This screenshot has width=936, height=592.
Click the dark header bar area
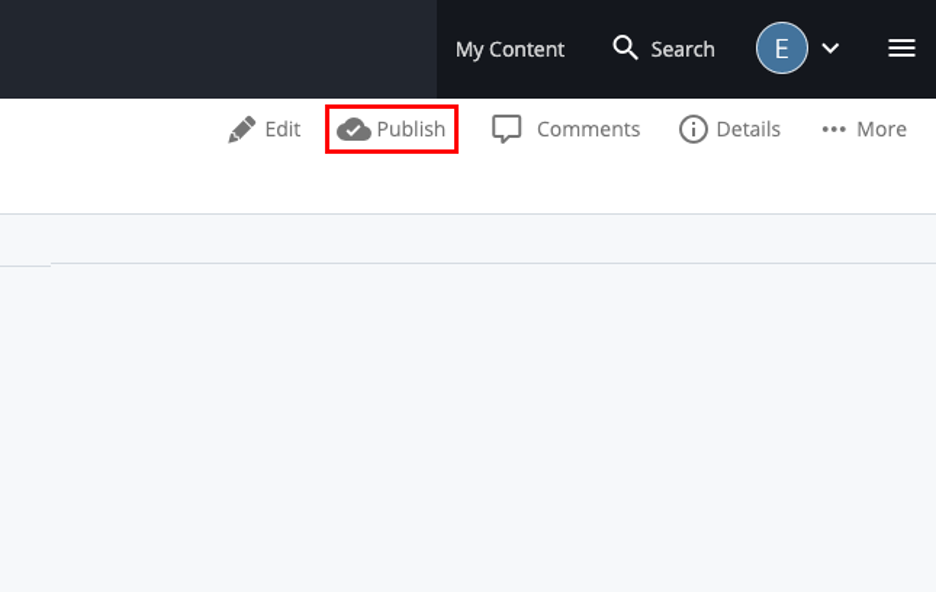pyautogui.click(x=218, y=49)
